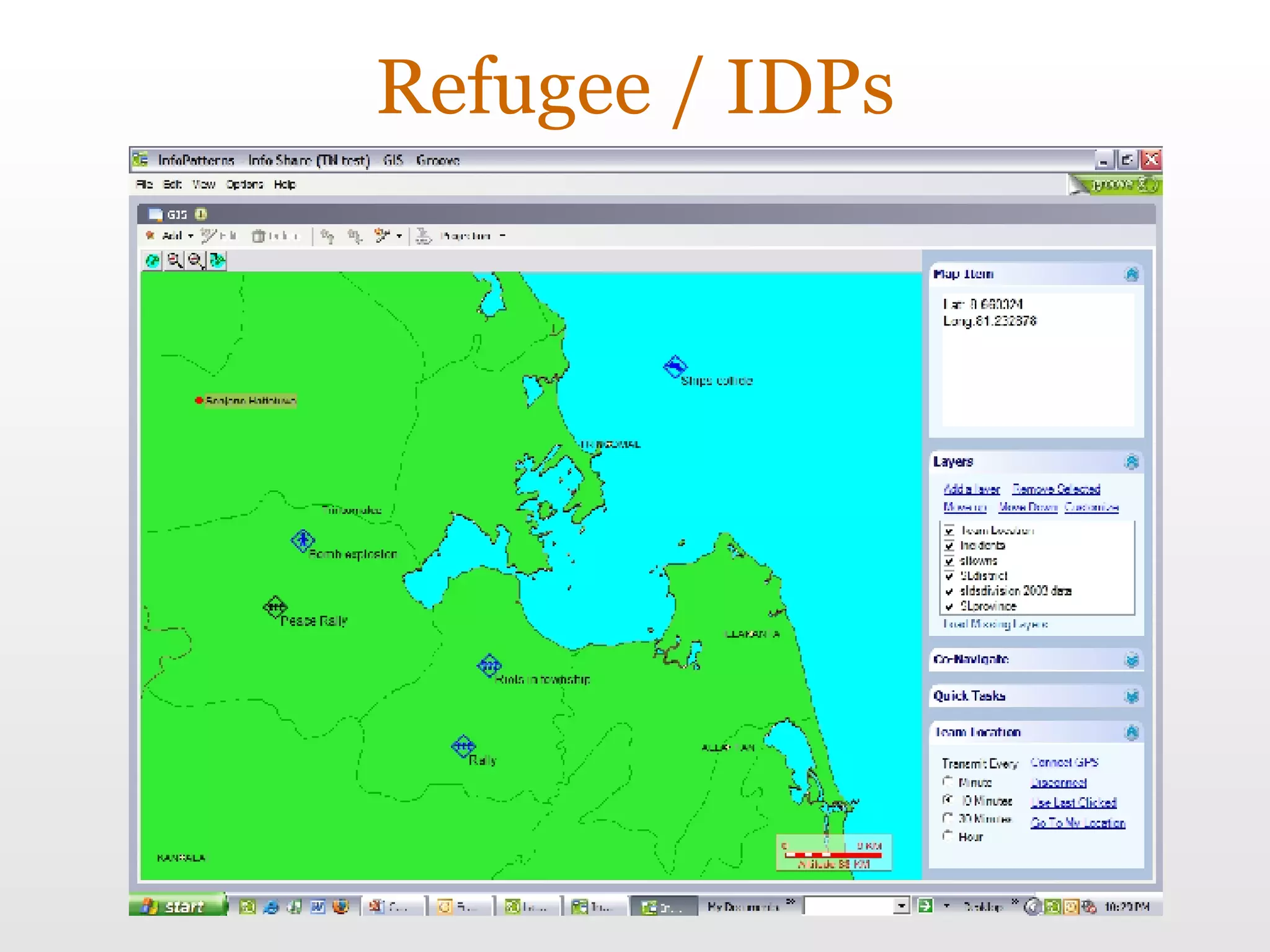The height and width of the screenshot is (952, 1270).
Task: Click the Ships collide incident marker
Action: (675, 367)
